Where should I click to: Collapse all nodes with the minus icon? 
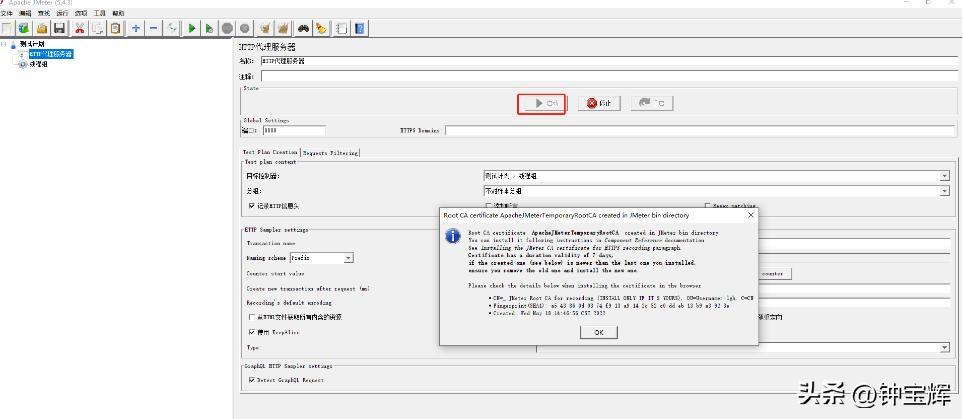point(154,28)
